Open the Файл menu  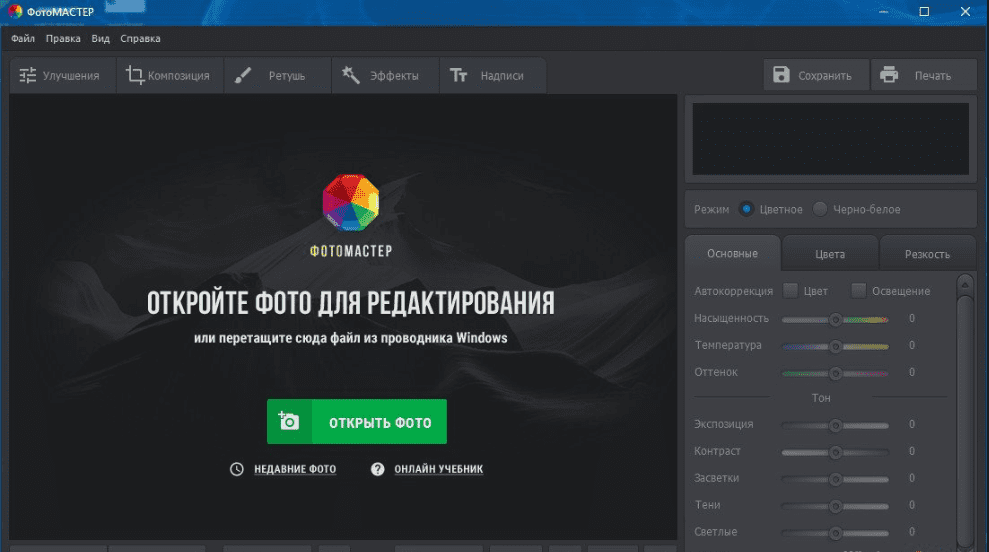(23, 39)
